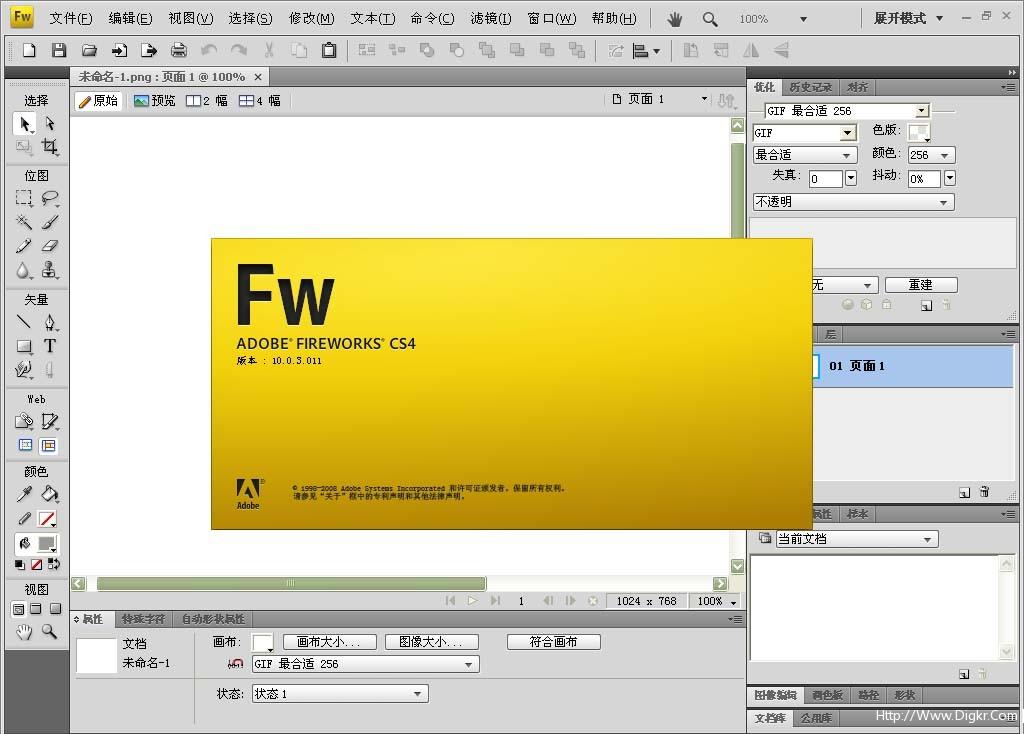Select the Blur tool
The width and height of the screenshot is (1024, 734).
(x=24, y=270)
